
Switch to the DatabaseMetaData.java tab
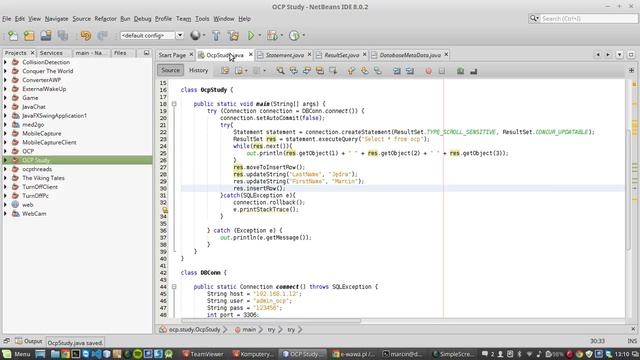(x=410, y=55)
